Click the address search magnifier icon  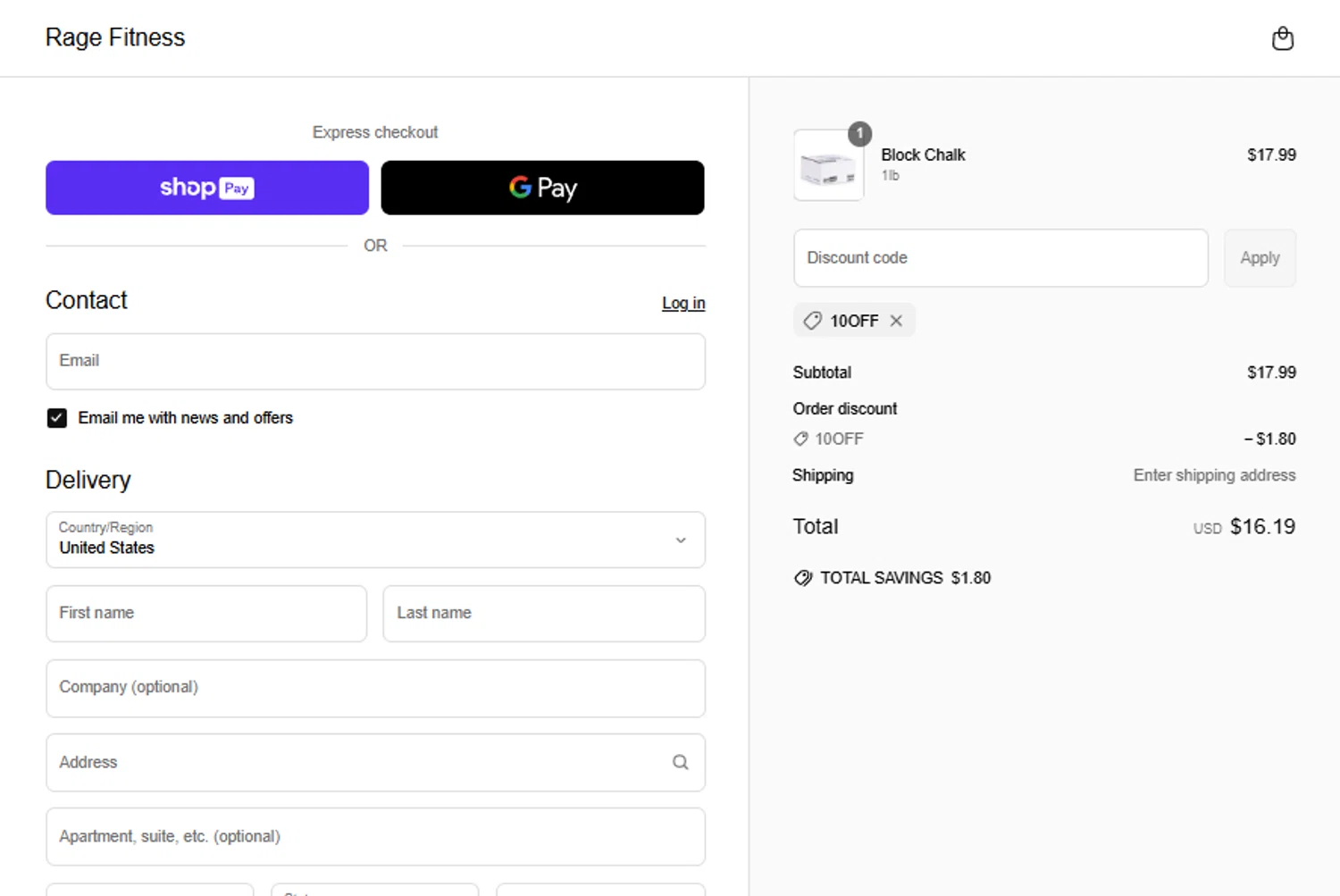(680, 762)
